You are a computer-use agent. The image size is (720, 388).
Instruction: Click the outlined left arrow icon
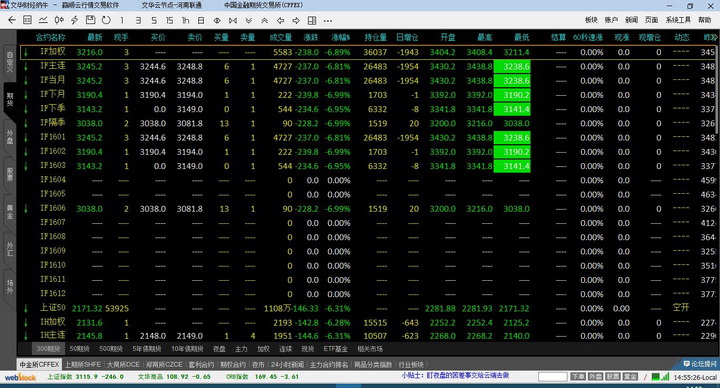pos(280,21)
